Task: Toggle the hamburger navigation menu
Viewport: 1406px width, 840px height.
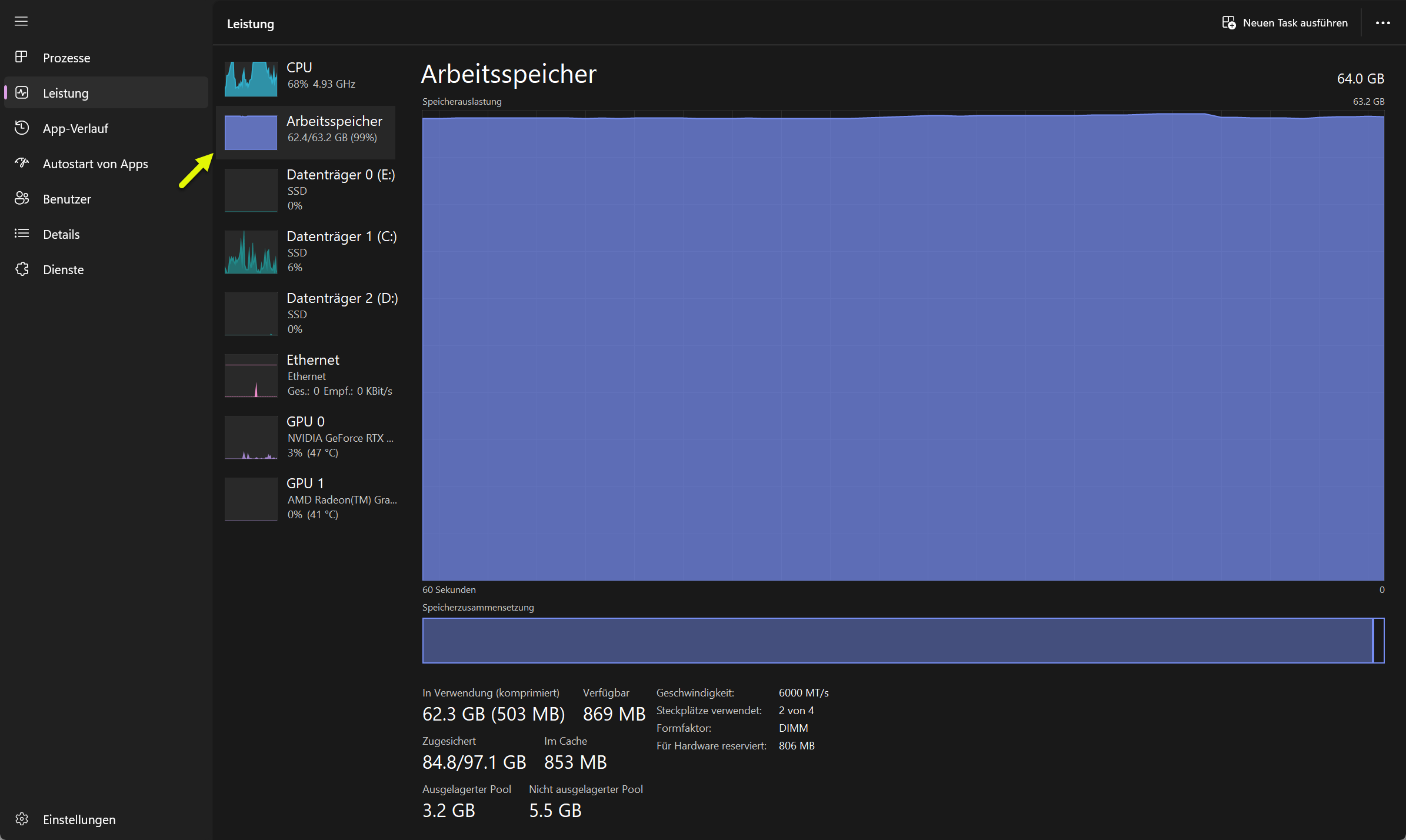Action: 21,22
